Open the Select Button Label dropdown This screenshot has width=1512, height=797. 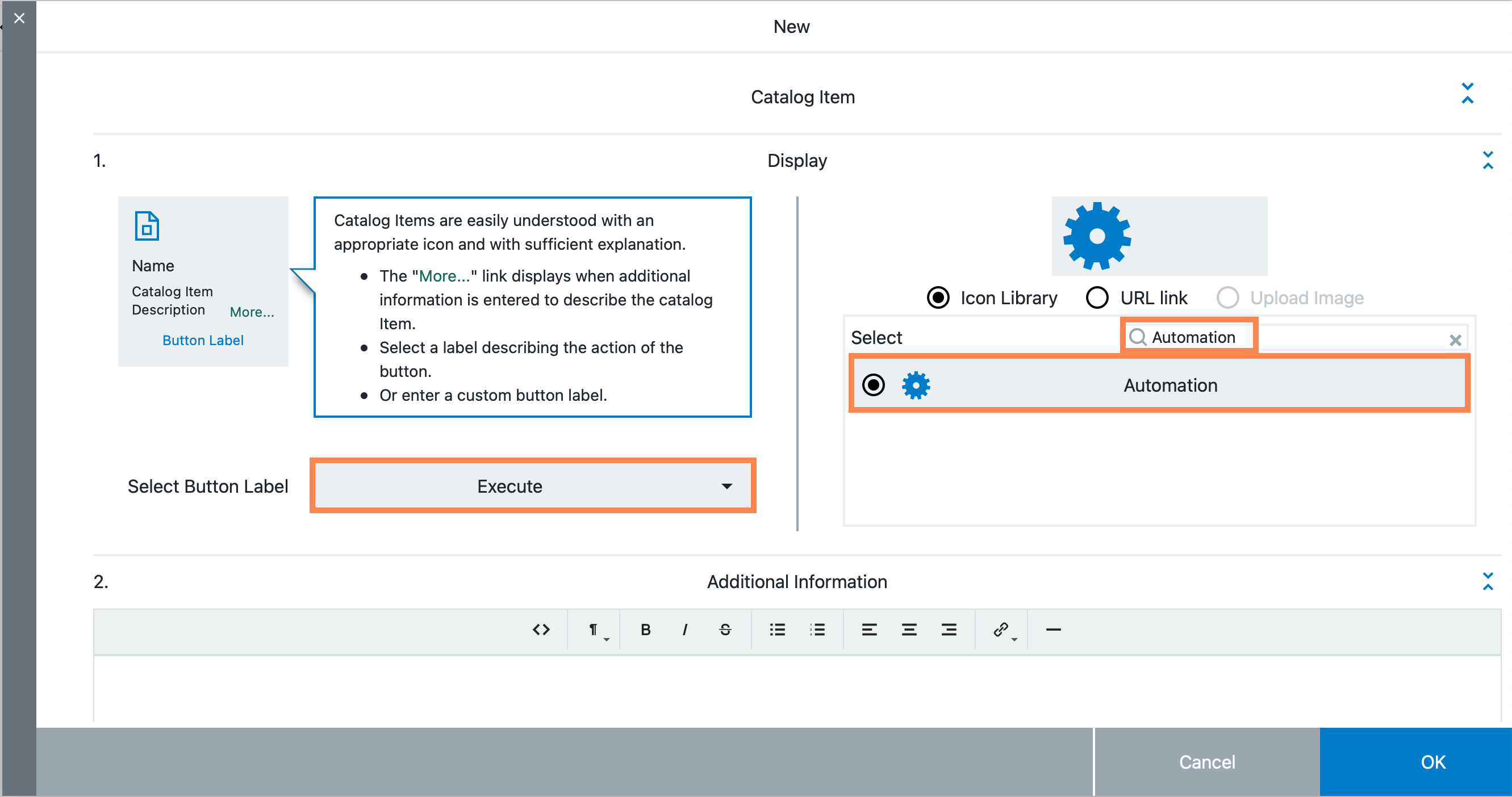[536, 486]
